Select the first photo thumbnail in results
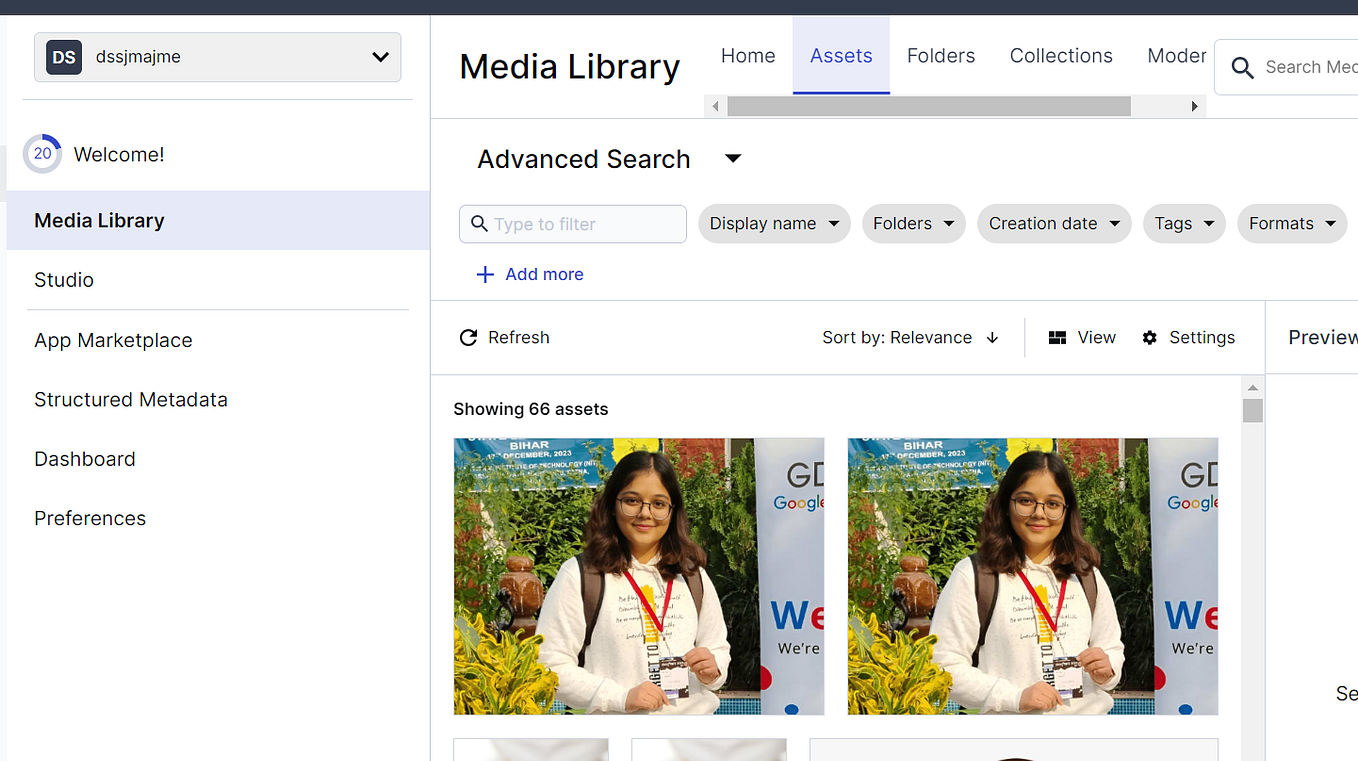The image size is (1358, 761). tap(638, 576)
